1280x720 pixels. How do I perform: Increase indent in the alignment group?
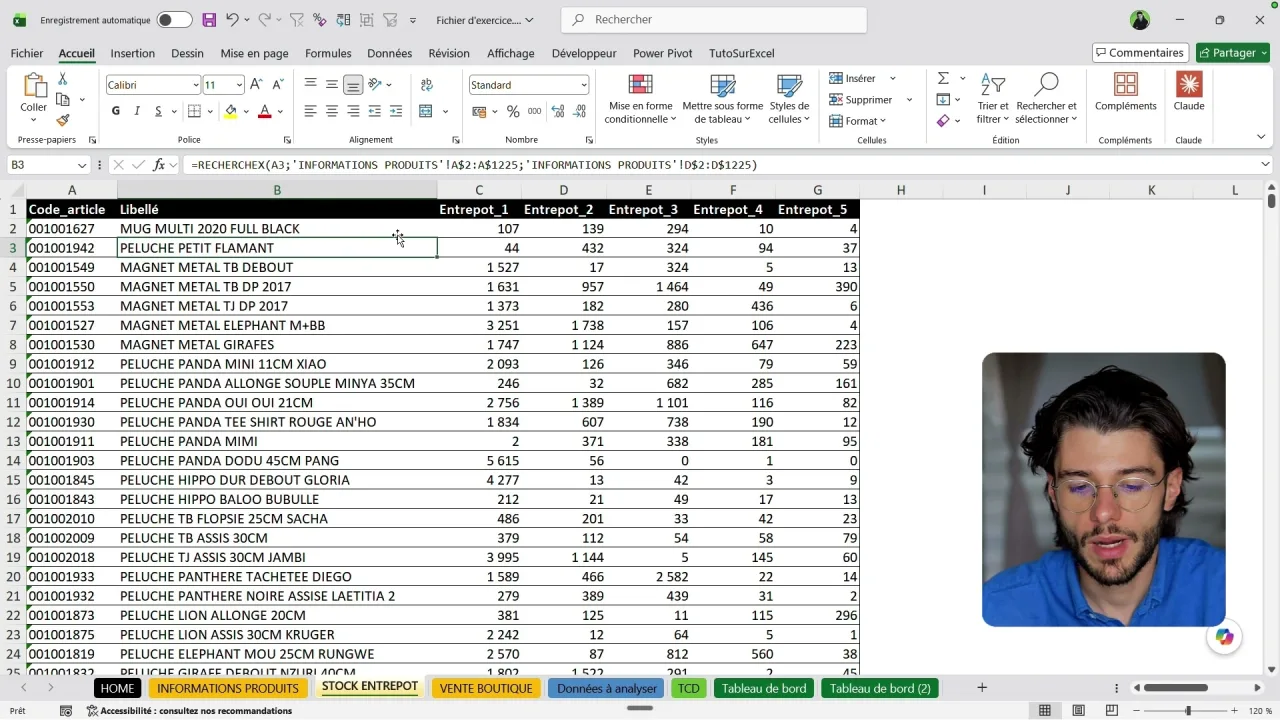point(396,111)
